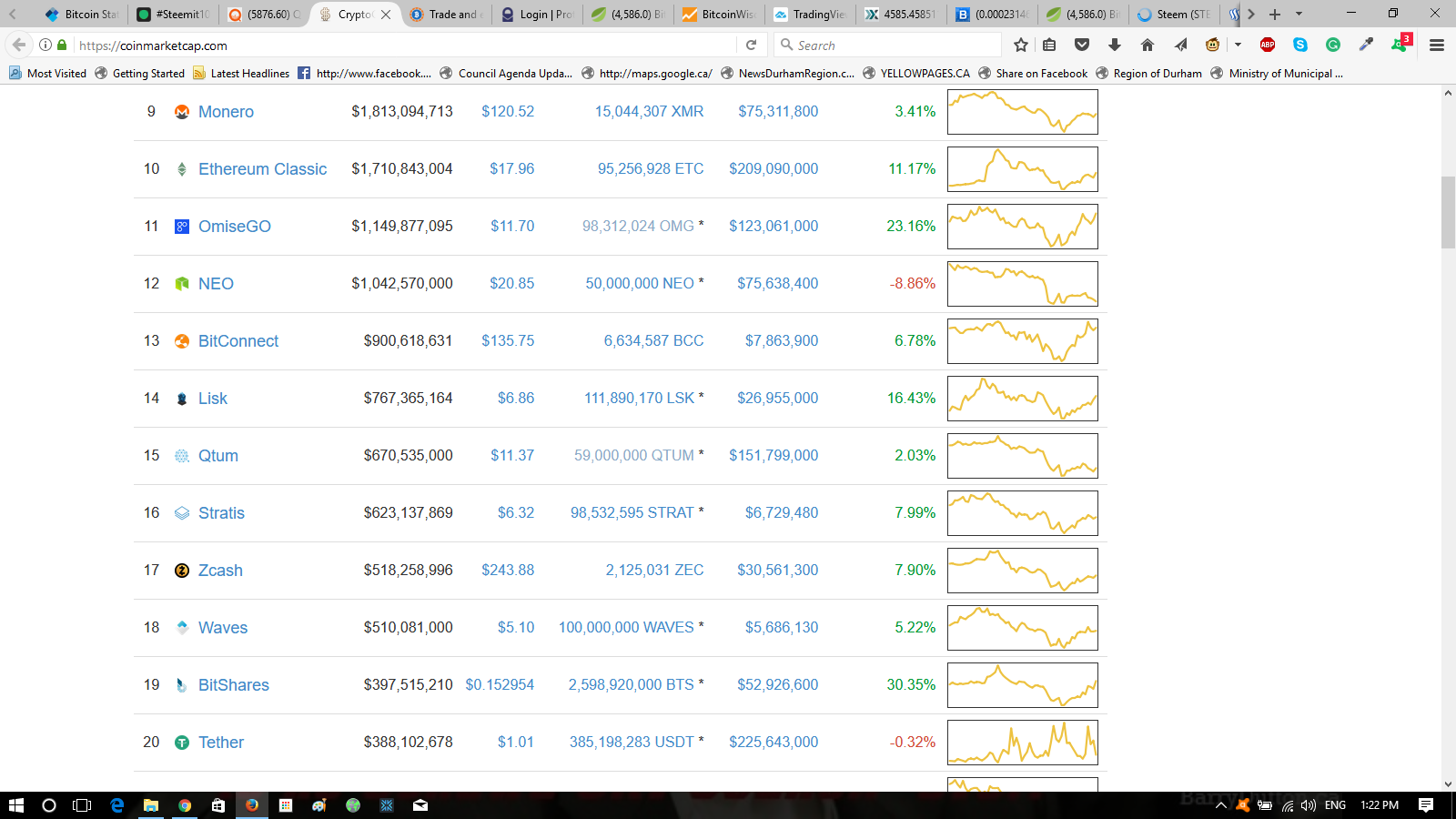Open the Grammarly extension icon

(x=1333, y=45)
